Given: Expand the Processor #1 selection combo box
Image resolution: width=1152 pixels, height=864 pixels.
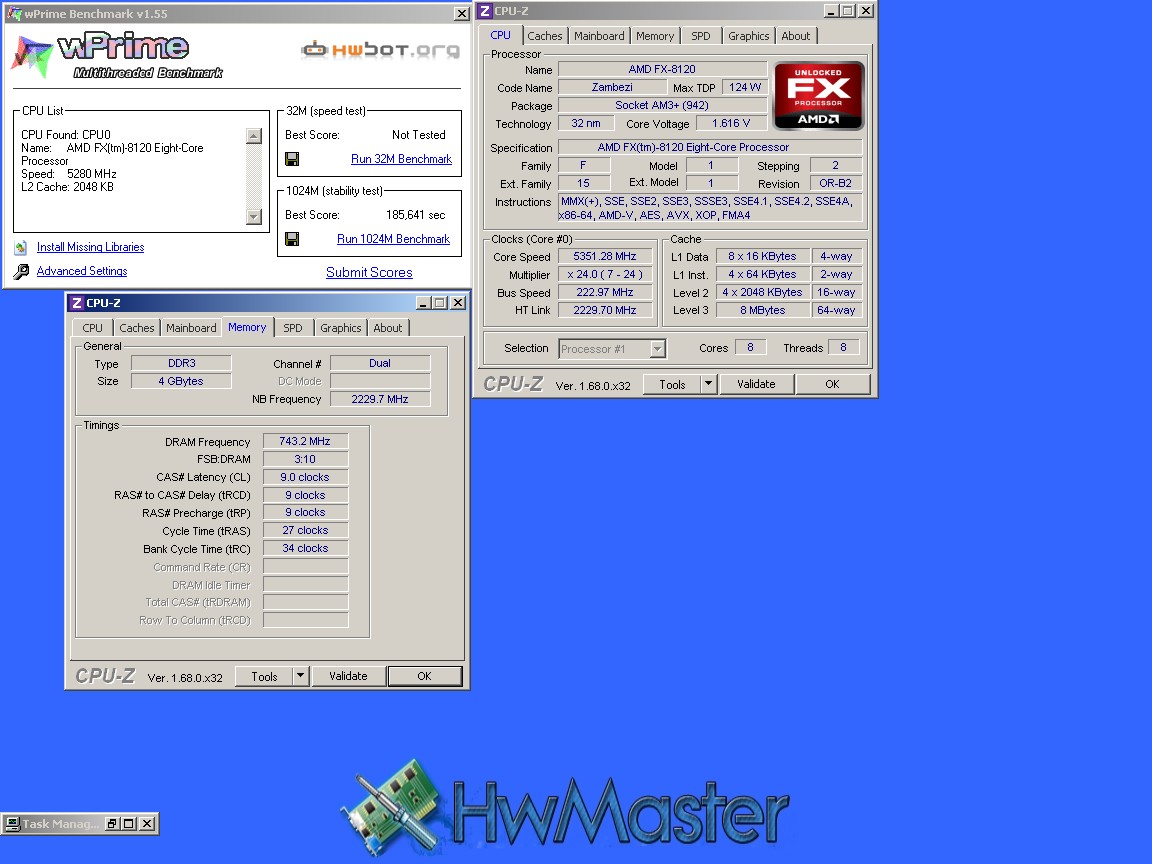Looking at the screenshot, I should click(x=658, y=348).
